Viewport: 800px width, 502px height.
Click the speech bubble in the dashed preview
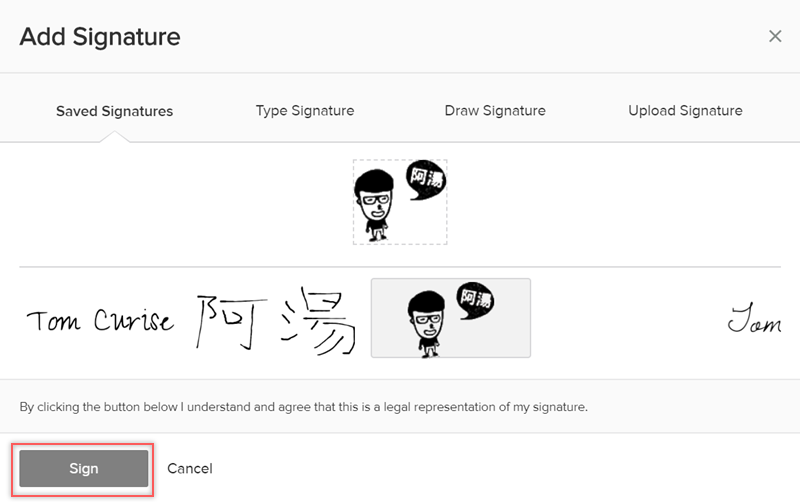[x=426, y=181]
